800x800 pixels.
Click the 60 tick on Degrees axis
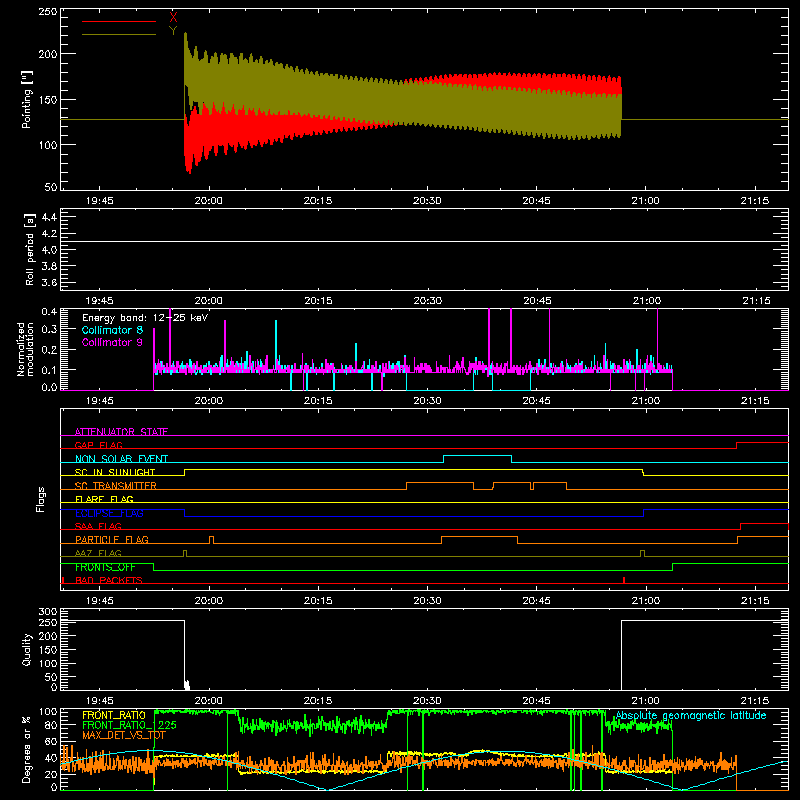point(51,742)
